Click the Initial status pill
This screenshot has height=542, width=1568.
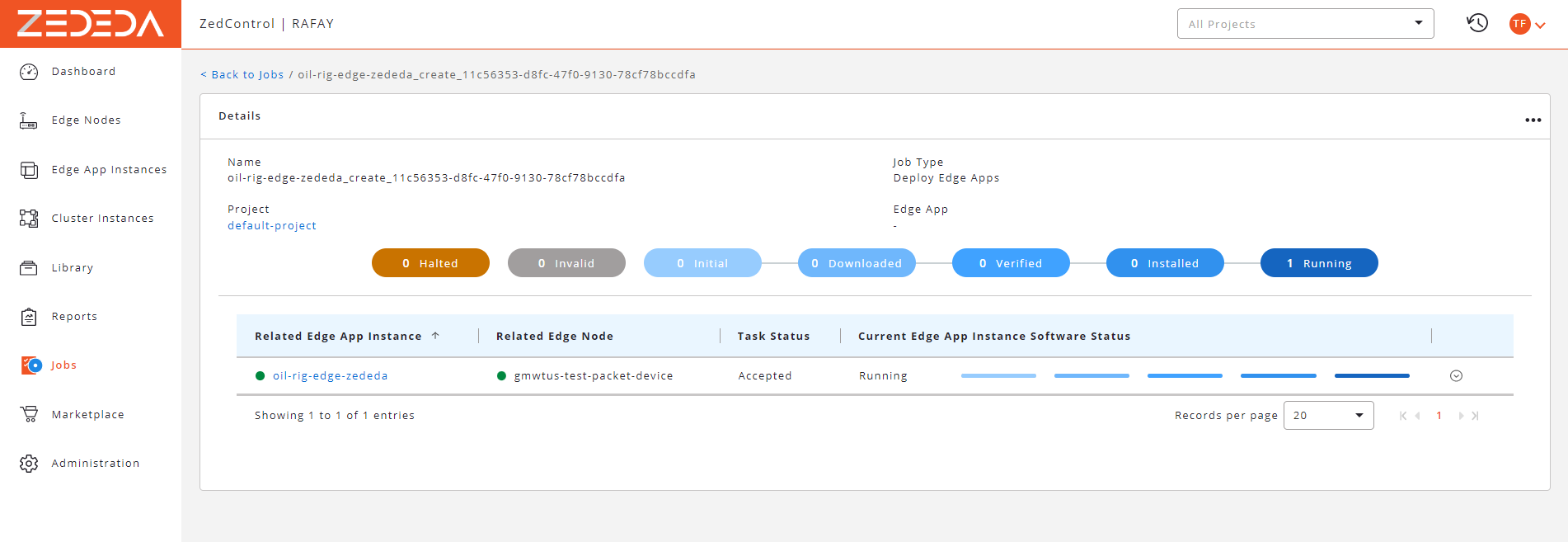(702, 263)
